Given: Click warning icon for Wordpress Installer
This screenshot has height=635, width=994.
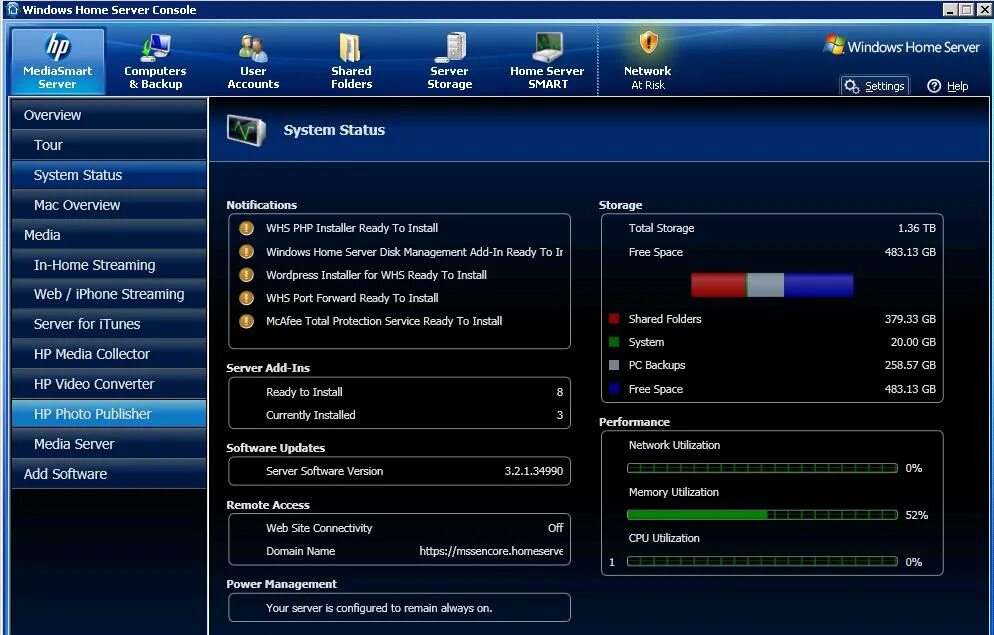Looking at the screenshot, I should [x=247, y=275].
